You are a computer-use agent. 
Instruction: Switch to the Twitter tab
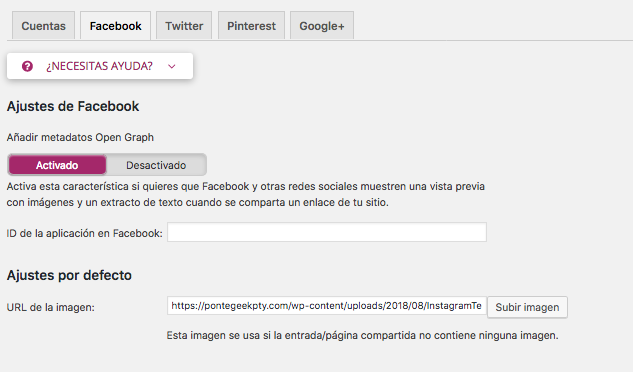tap(184, 25)
